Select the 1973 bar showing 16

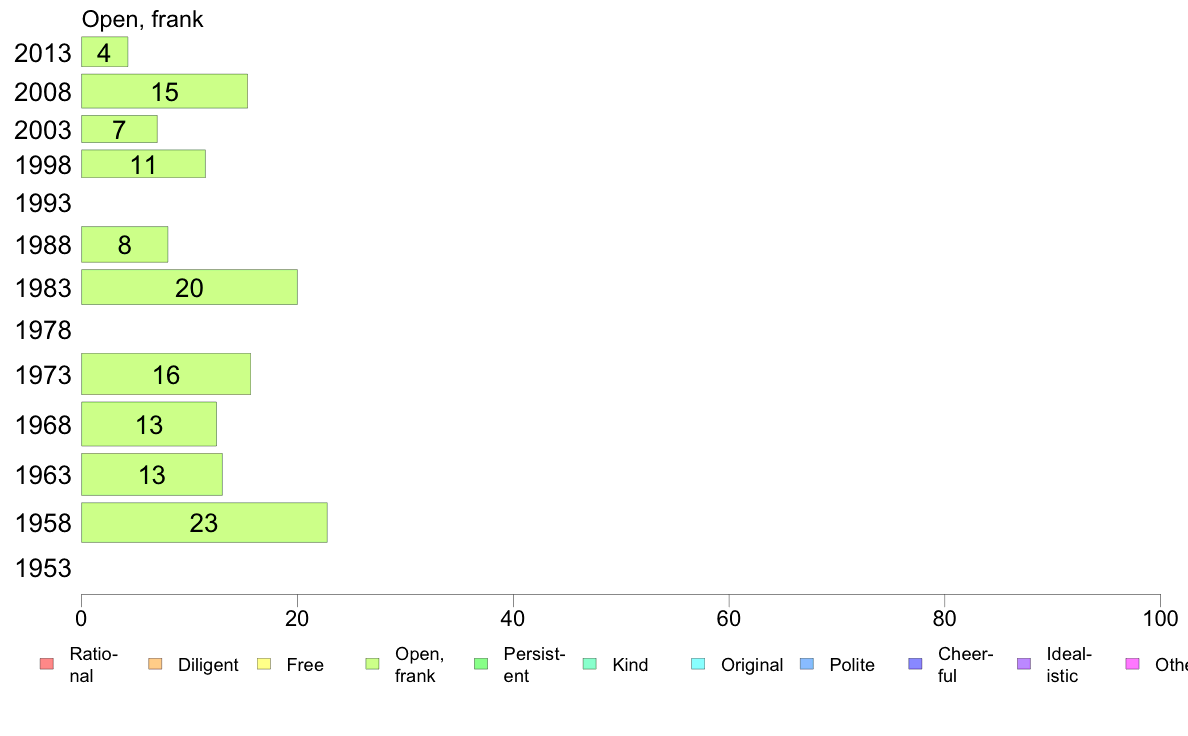tap(166, 374)
